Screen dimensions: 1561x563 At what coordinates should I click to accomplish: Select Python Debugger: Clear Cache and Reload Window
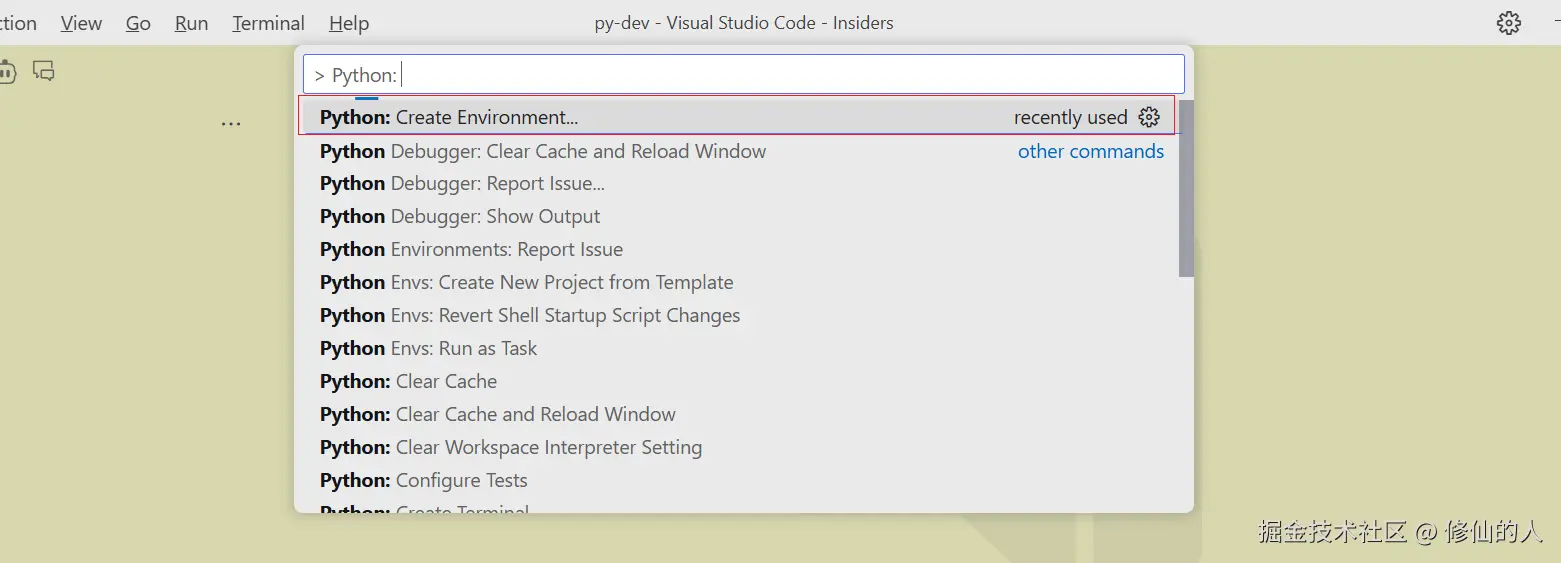[x=543, y=151]
